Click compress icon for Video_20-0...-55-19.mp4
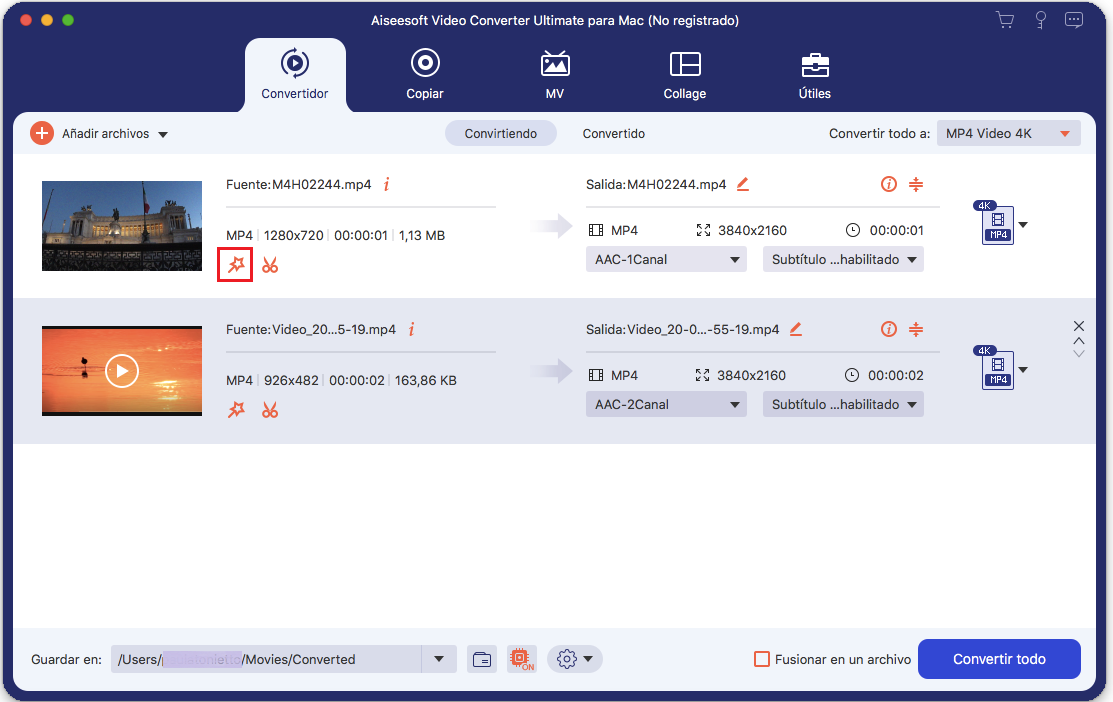Screen dimensions: 1113x702 916,329
